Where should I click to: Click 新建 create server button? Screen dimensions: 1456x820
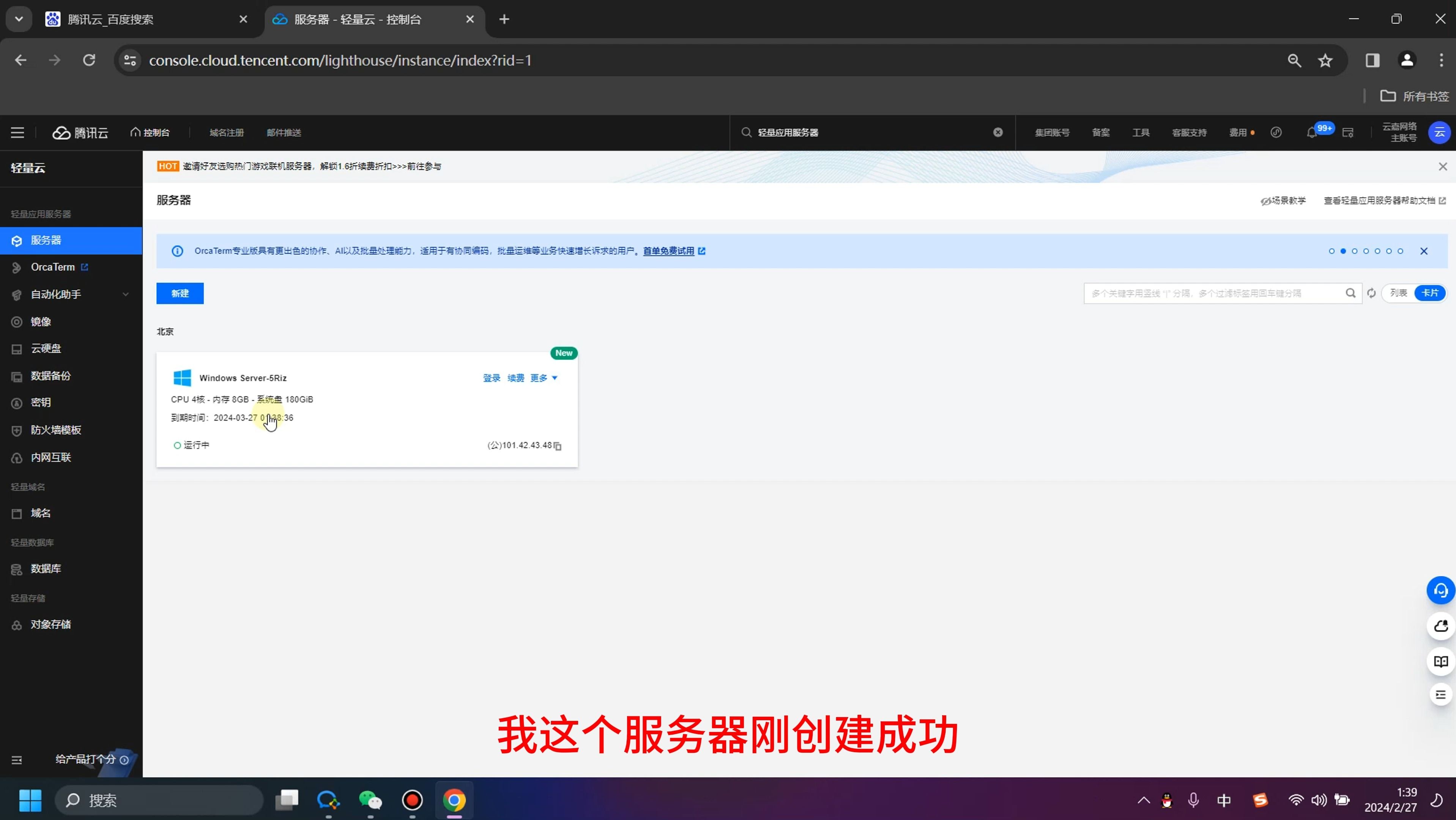(180, 293)
